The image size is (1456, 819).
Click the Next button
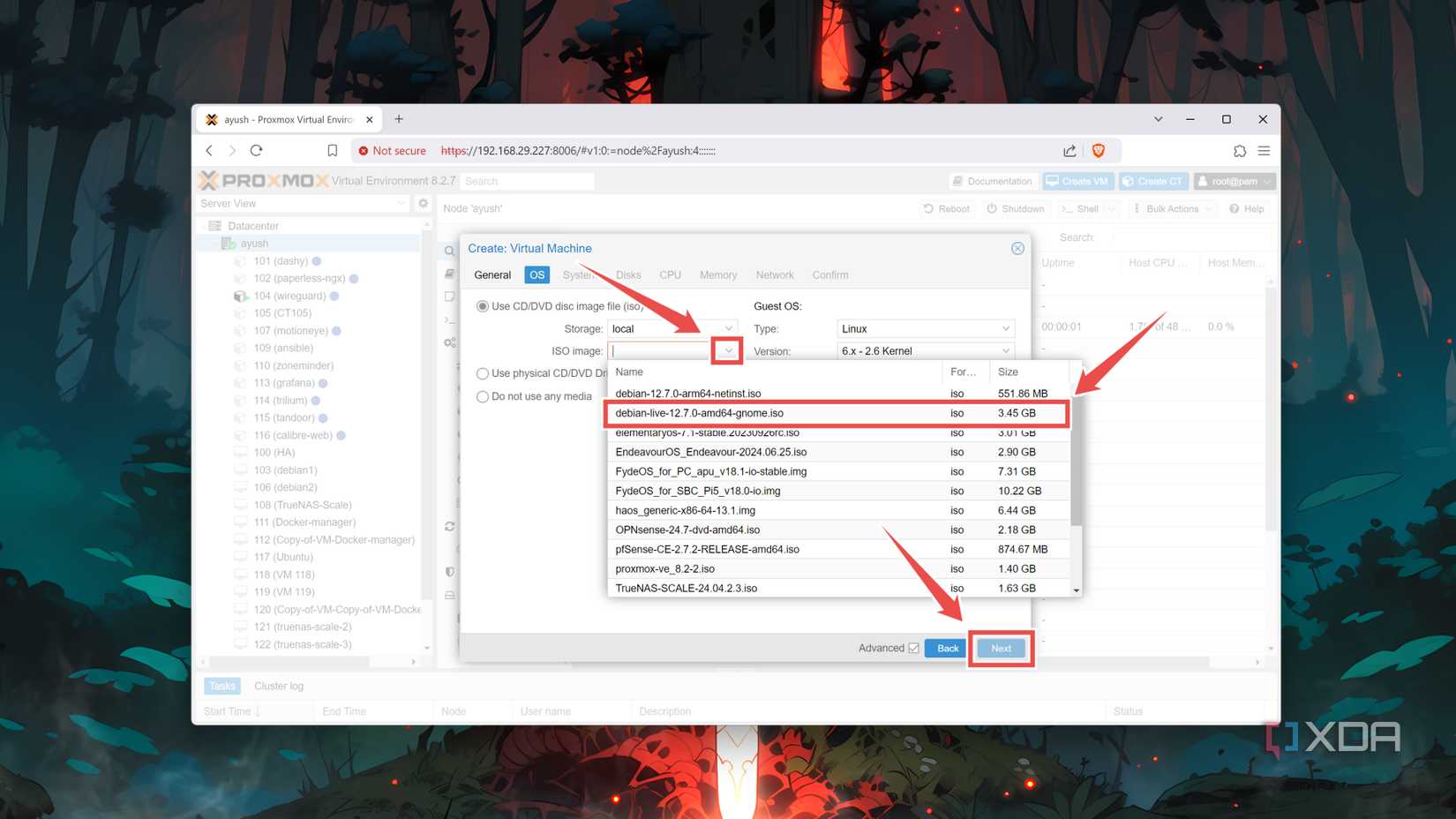(1002, 649)
